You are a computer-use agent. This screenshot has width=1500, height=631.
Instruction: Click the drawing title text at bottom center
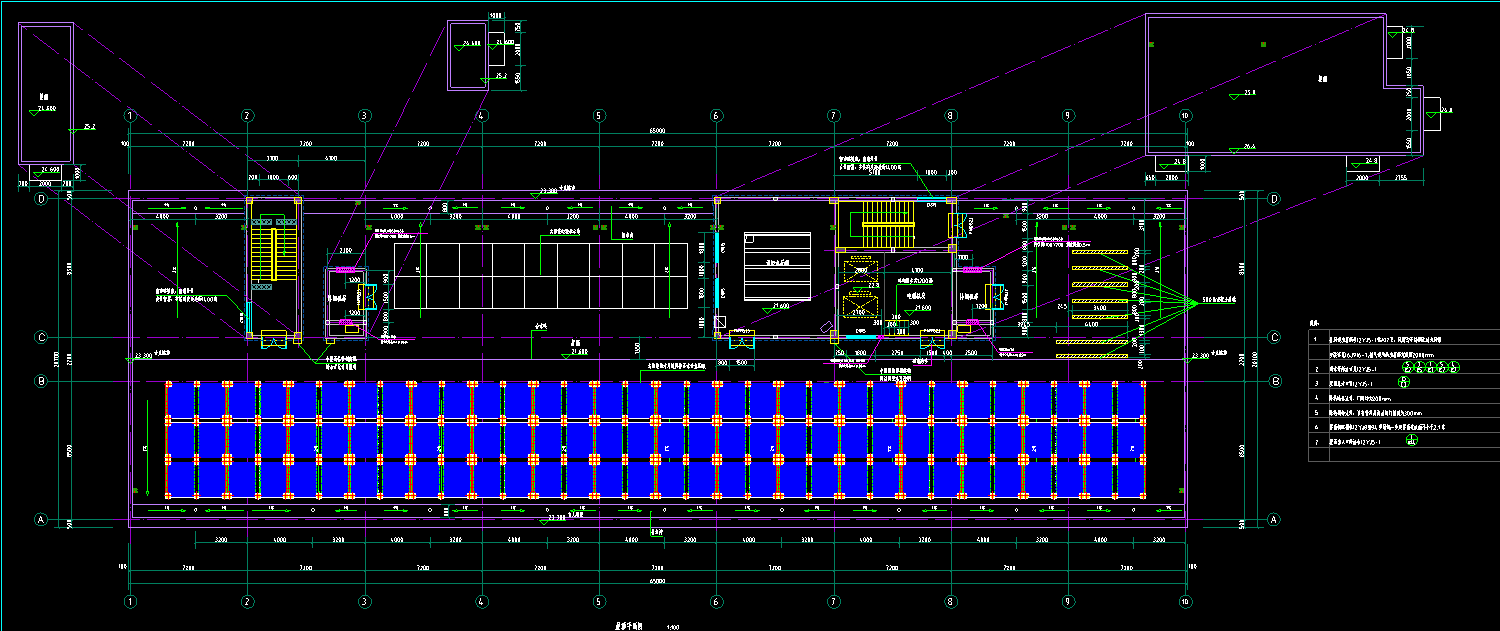[x=628, y=622]
